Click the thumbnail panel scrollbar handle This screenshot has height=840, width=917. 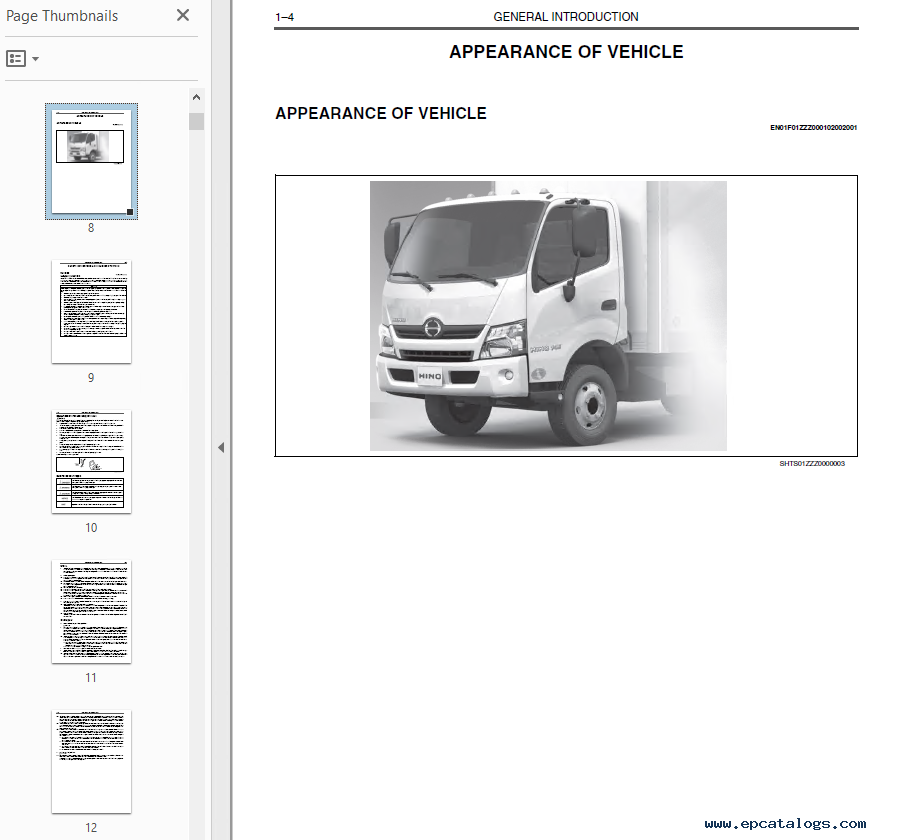196,121
